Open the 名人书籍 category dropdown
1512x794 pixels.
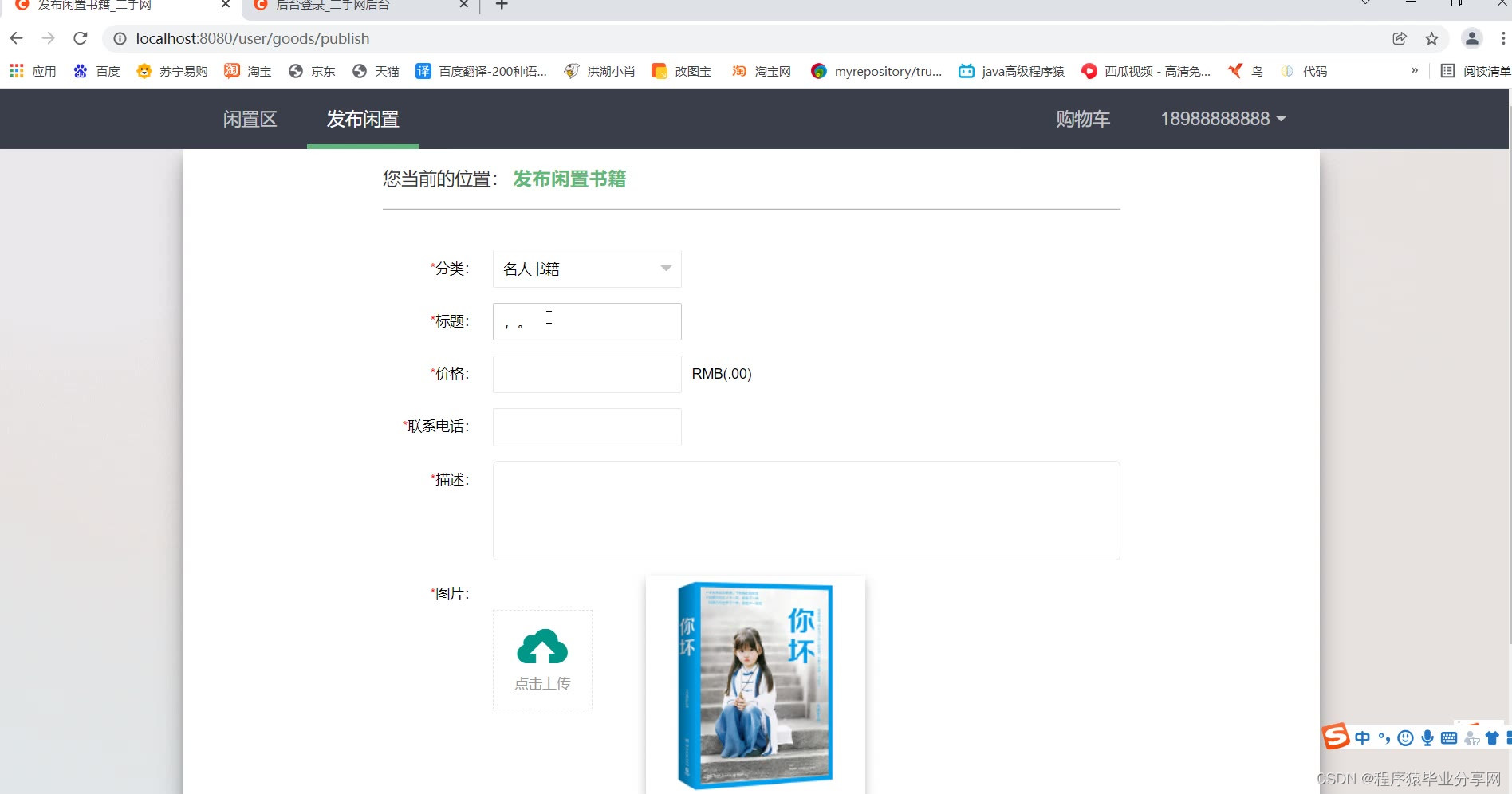point(587,269)
